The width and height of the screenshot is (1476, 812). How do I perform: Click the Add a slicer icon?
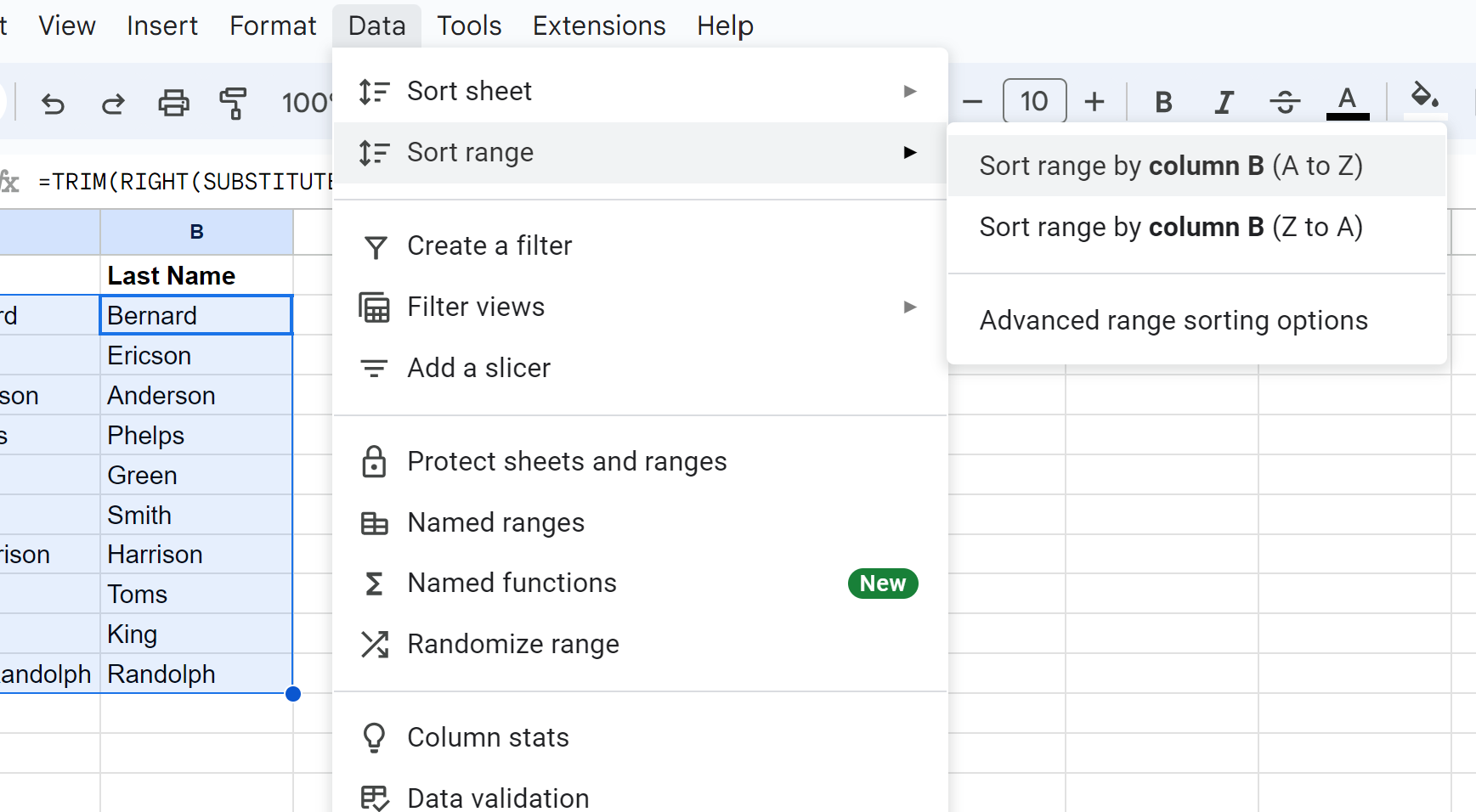375,368
